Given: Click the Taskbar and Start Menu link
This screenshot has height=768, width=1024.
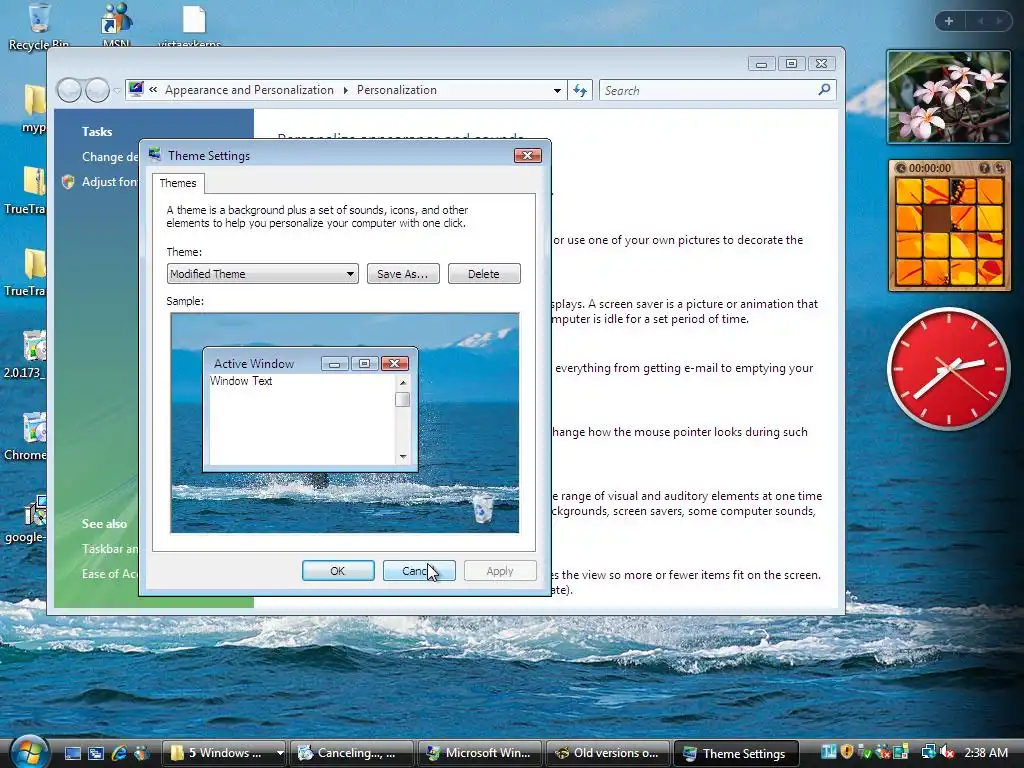Looking at the screenshot, I should 110,549.
